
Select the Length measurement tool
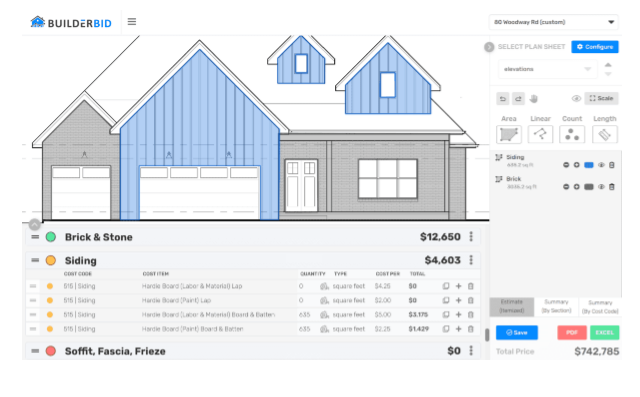pos(604,134)
